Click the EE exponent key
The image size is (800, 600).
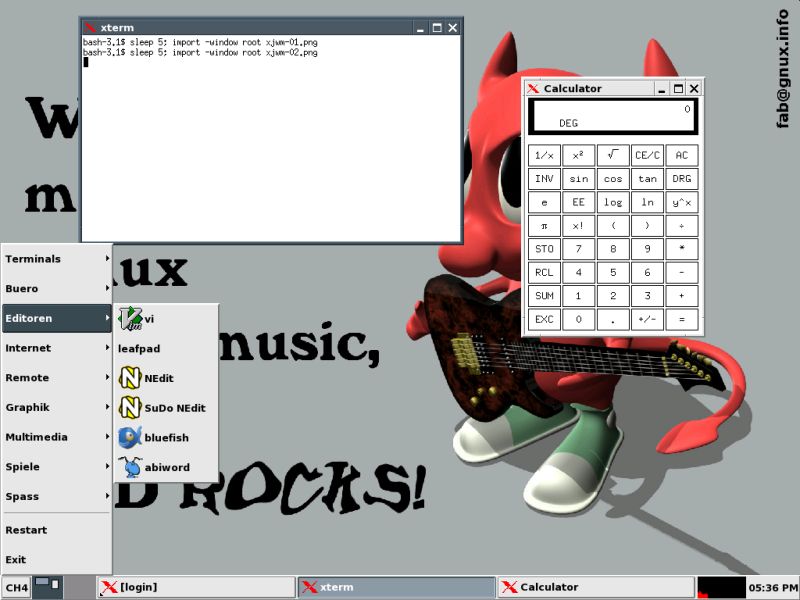click(579, 202)
